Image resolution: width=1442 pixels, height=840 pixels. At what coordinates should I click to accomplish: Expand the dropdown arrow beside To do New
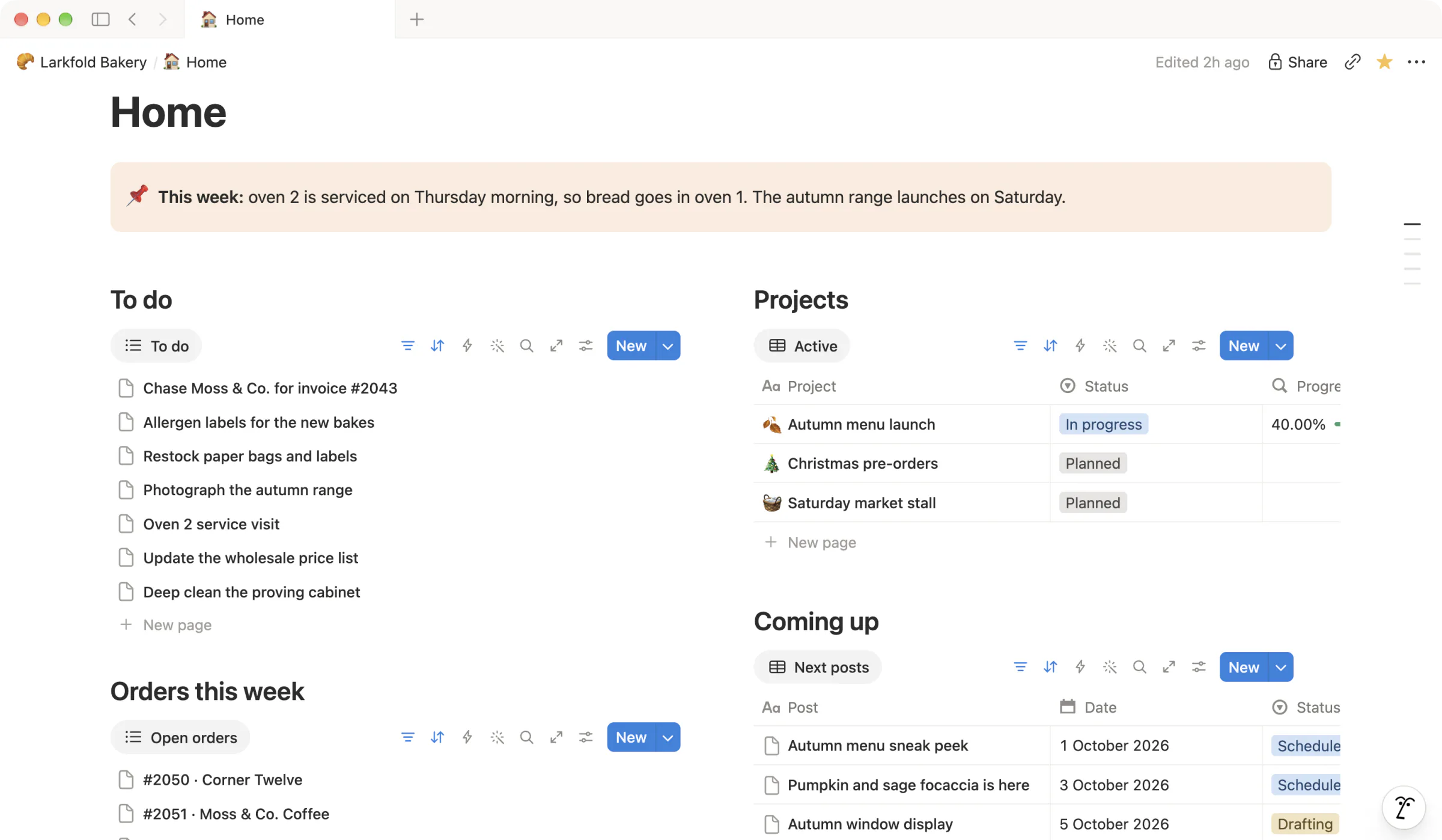click(668, 345)
